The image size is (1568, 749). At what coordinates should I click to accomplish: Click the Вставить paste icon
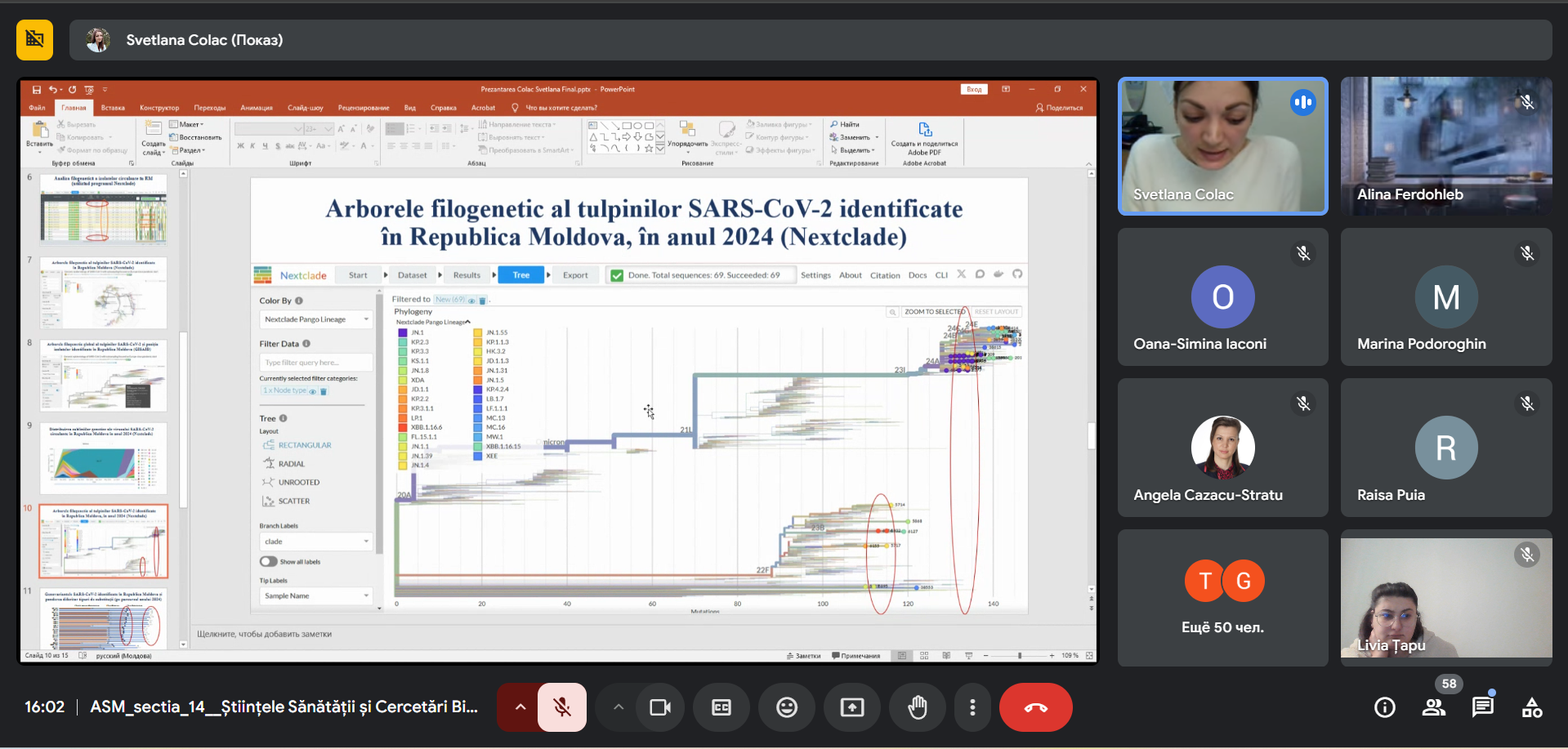39,131
